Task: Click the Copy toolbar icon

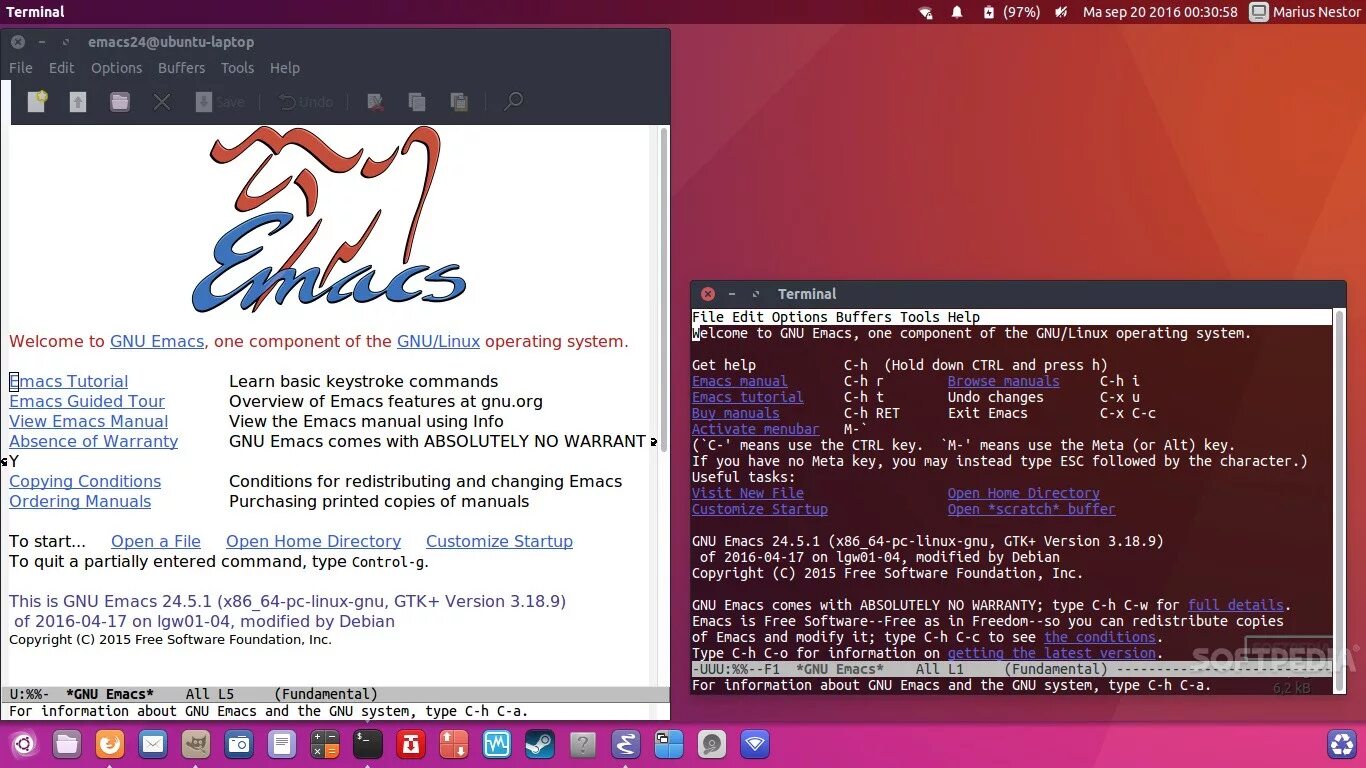Action: 417,101
